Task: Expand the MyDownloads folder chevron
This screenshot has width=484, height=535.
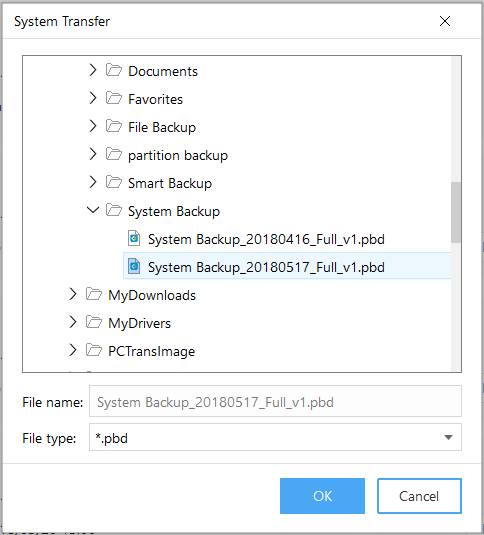Action: pos(73,294)
